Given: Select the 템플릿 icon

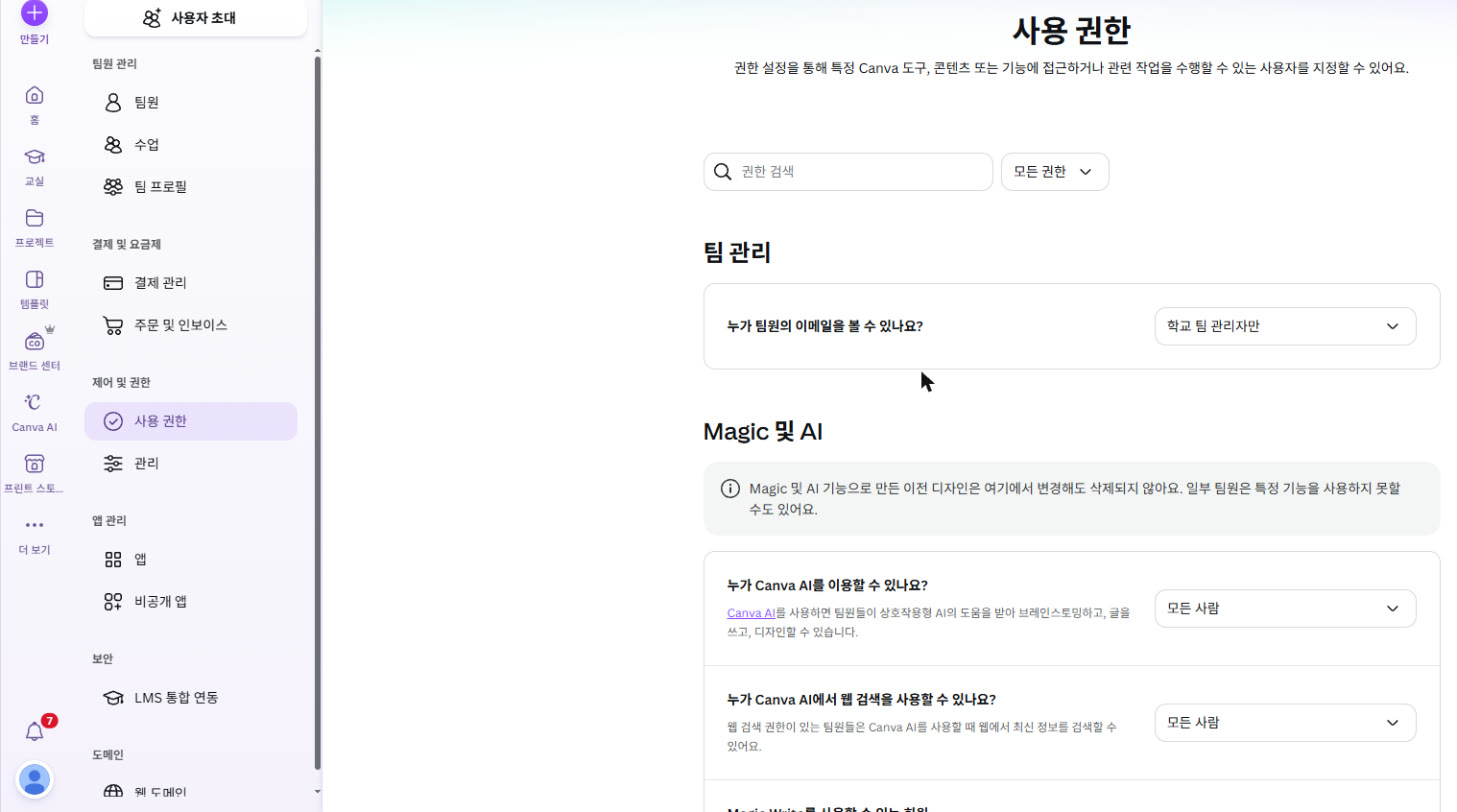Looking at the screenshot, I should point(34,279).
